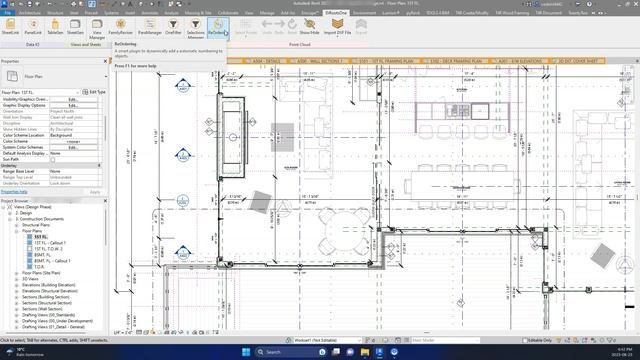
Task: Select Drafting Views (00_Standards) item
Action: coord(49,315)
